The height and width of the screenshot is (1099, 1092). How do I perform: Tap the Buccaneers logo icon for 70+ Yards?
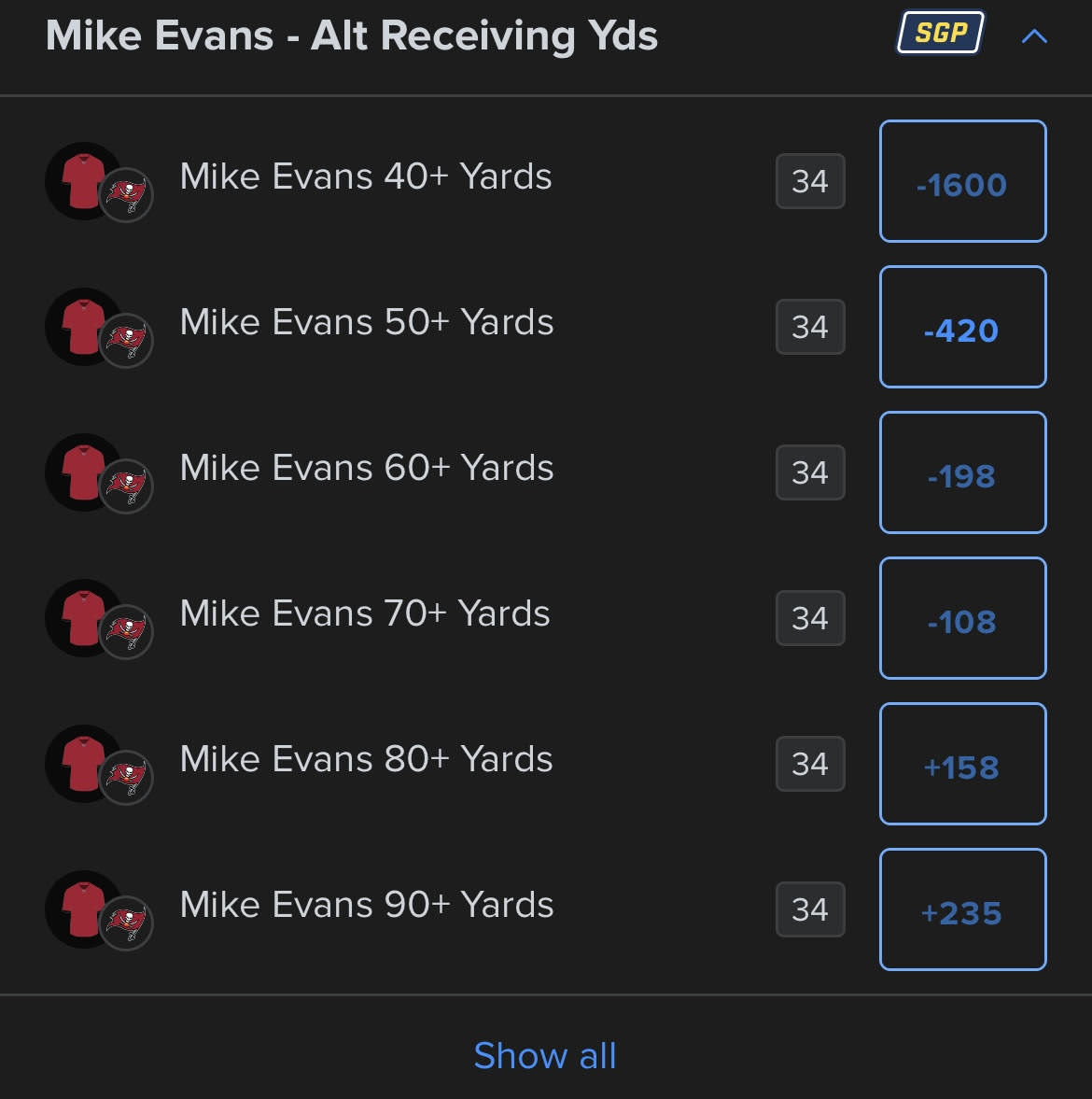126,632
